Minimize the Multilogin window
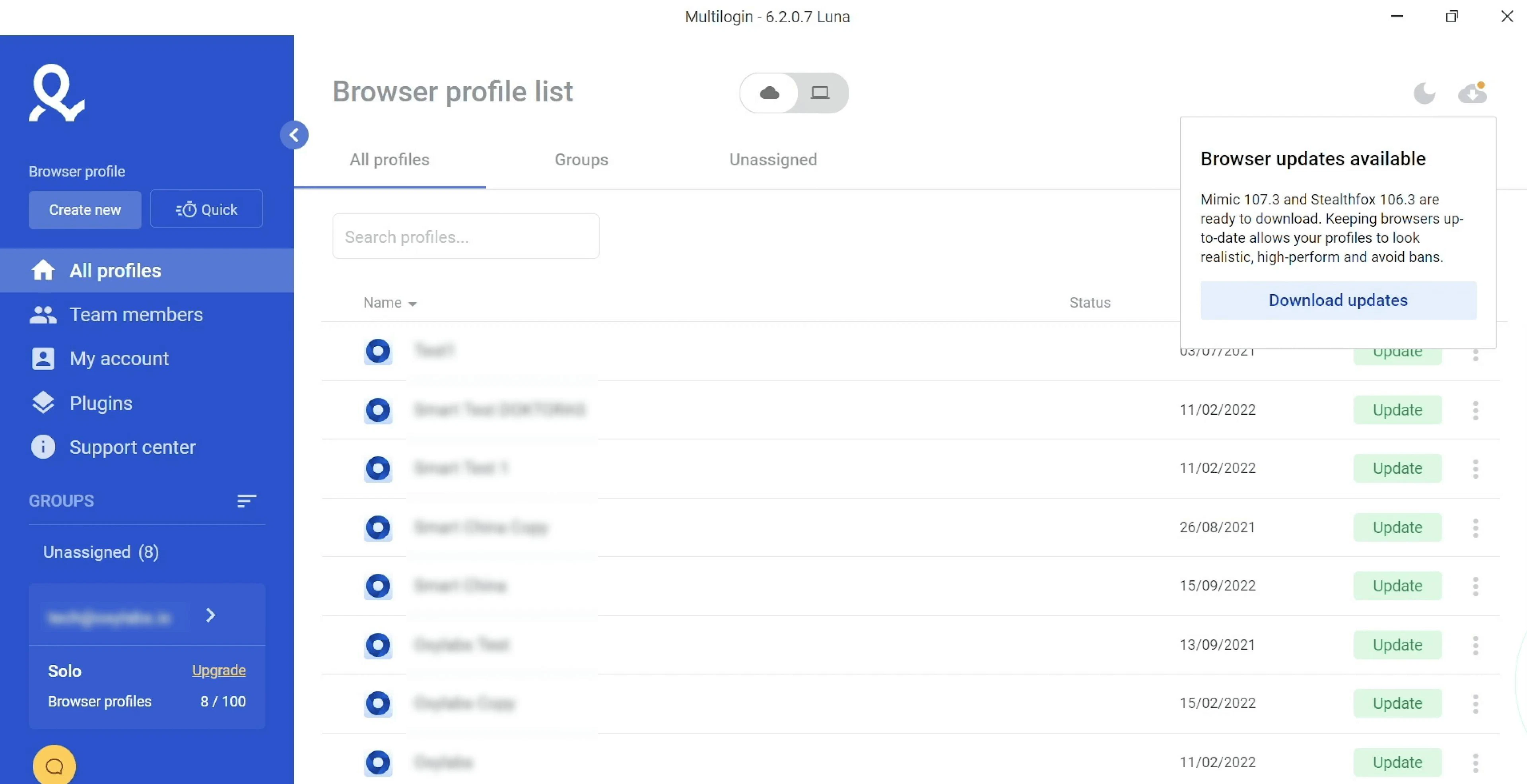 click(1397, 17)
